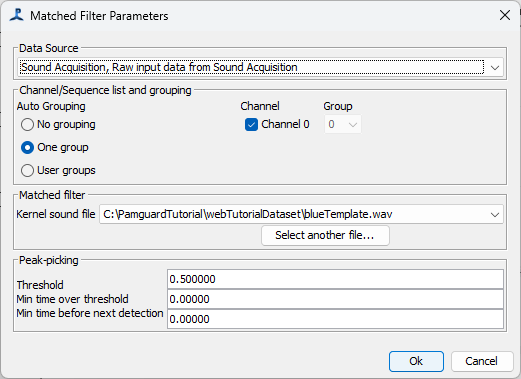The width and height of the screenshot is (521, 379).
Task: Dismiss dialog with the Cancel button
Action: [x=482, y=361]
